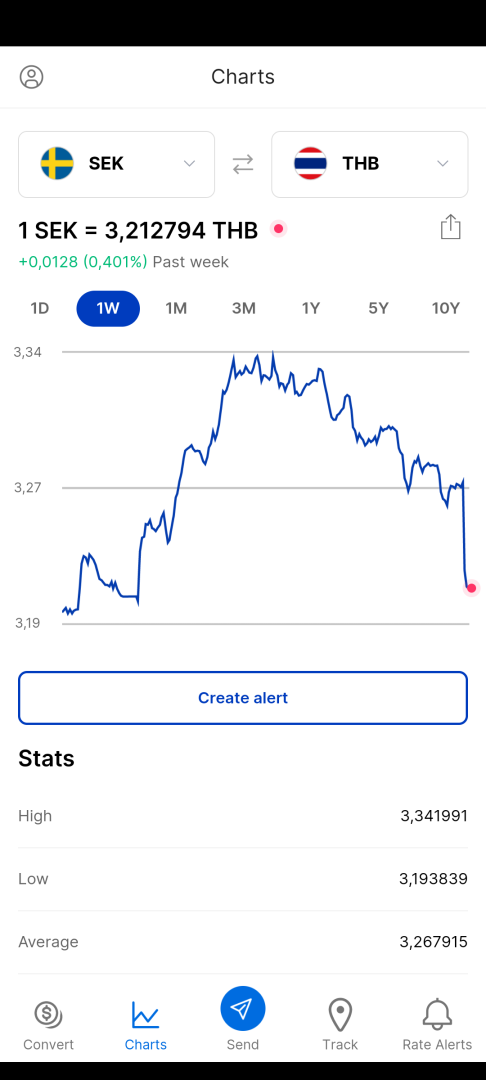The width and height of the screenshot is (486, 1080).
Task: Expand the SEK currency dropdown
Action: 189,164
